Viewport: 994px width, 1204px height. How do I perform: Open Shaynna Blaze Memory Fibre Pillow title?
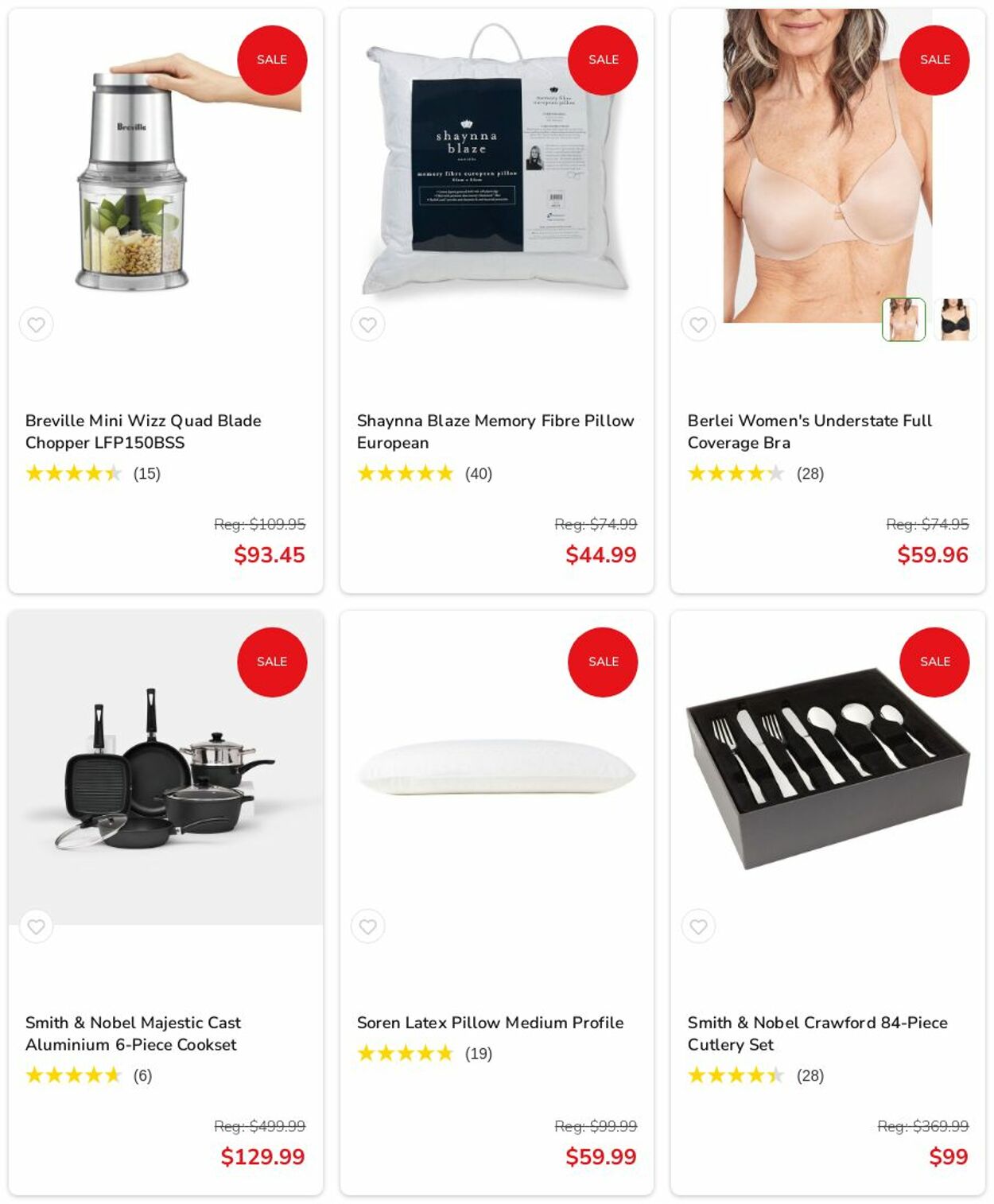(x=495, y=432)
